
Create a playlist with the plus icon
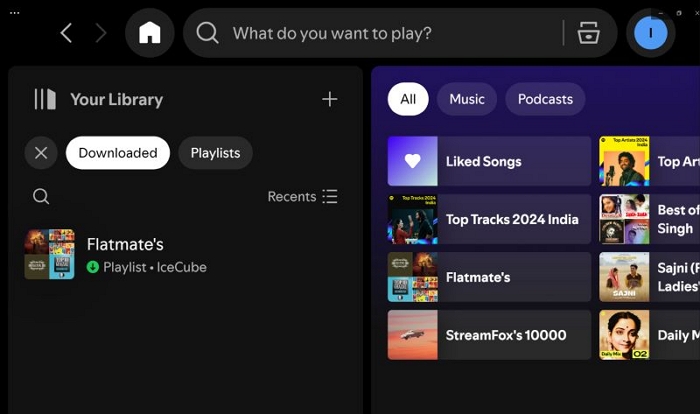329,99
